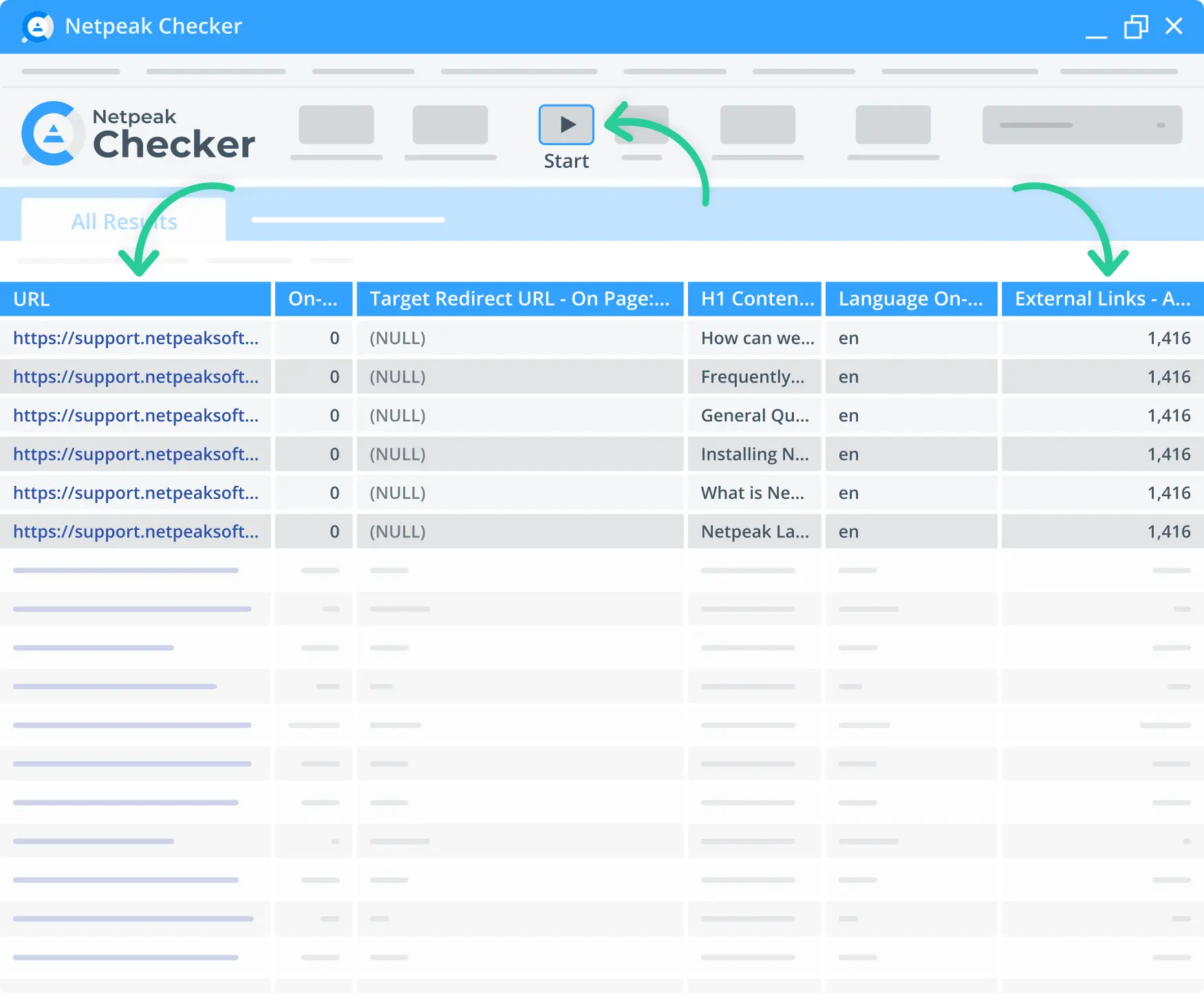Click the URL column header
Screen dimensions: 1204x993
136,299
